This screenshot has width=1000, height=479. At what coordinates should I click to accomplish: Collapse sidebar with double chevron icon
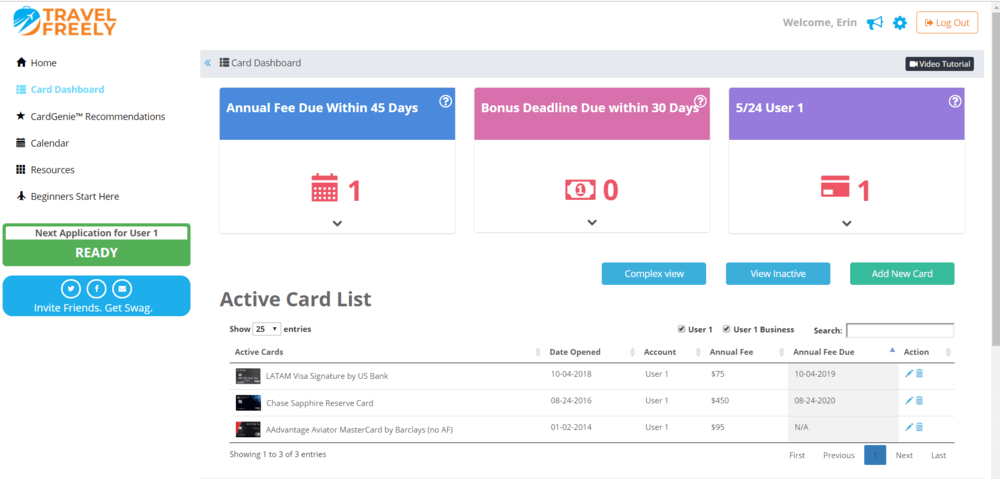(x=207, y=63)
